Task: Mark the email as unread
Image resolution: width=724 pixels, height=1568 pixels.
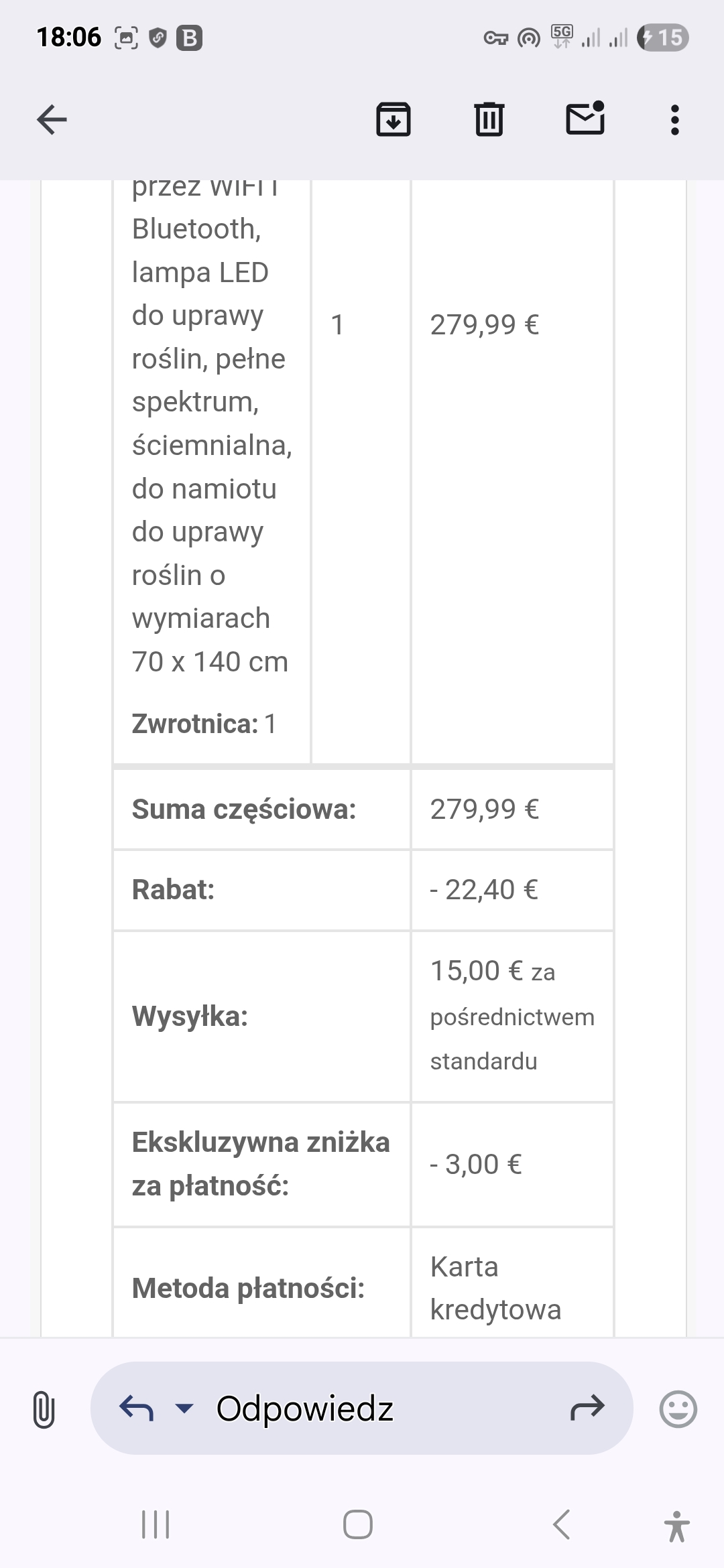Action: click(x=585, y=119)
